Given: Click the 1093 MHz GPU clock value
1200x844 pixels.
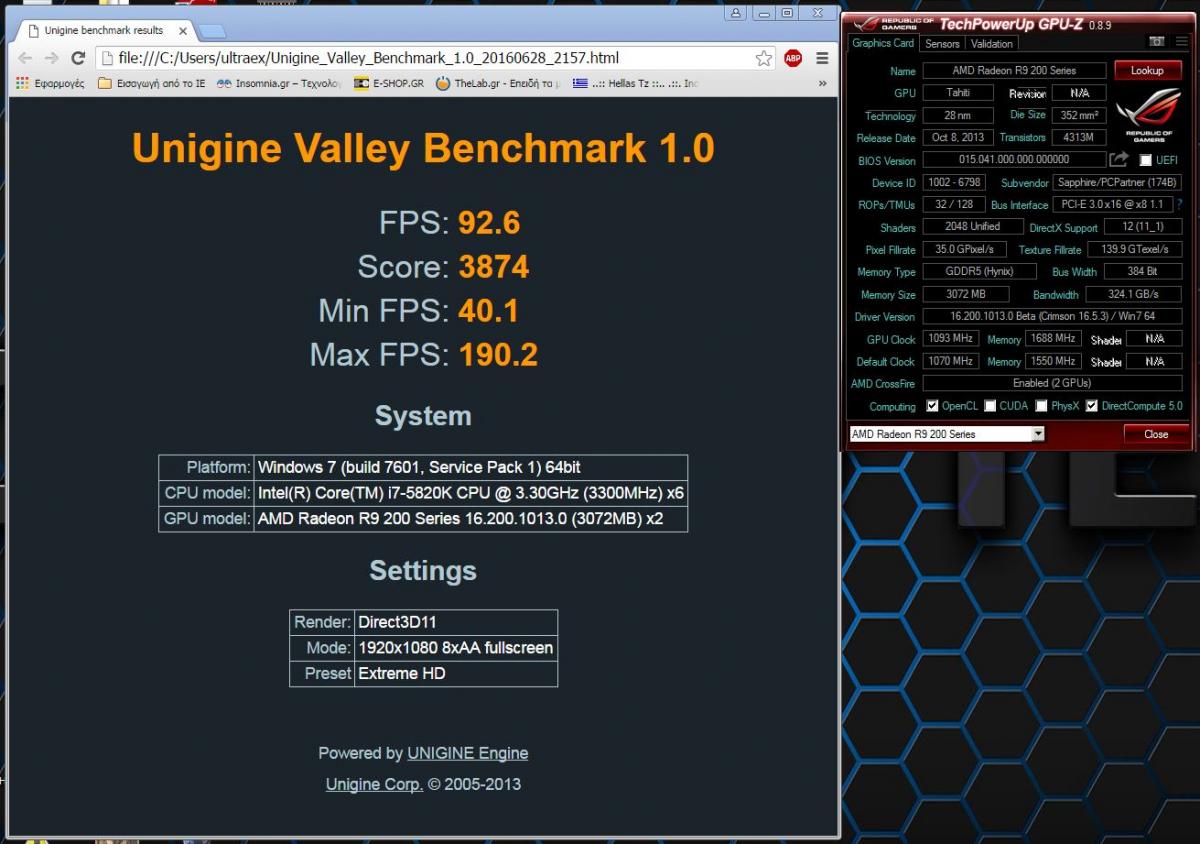Looking at the screenshot, I should pyautogui.click(x=950, y=338).
